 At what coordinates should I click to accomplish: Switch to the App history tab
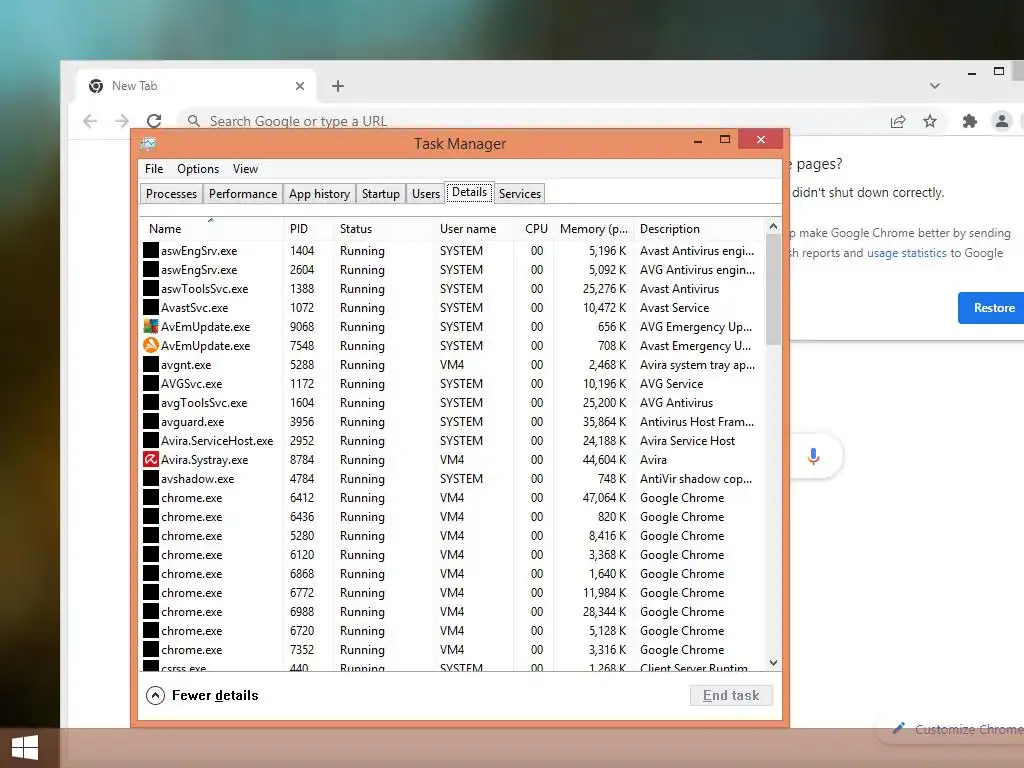pos(319,194)
